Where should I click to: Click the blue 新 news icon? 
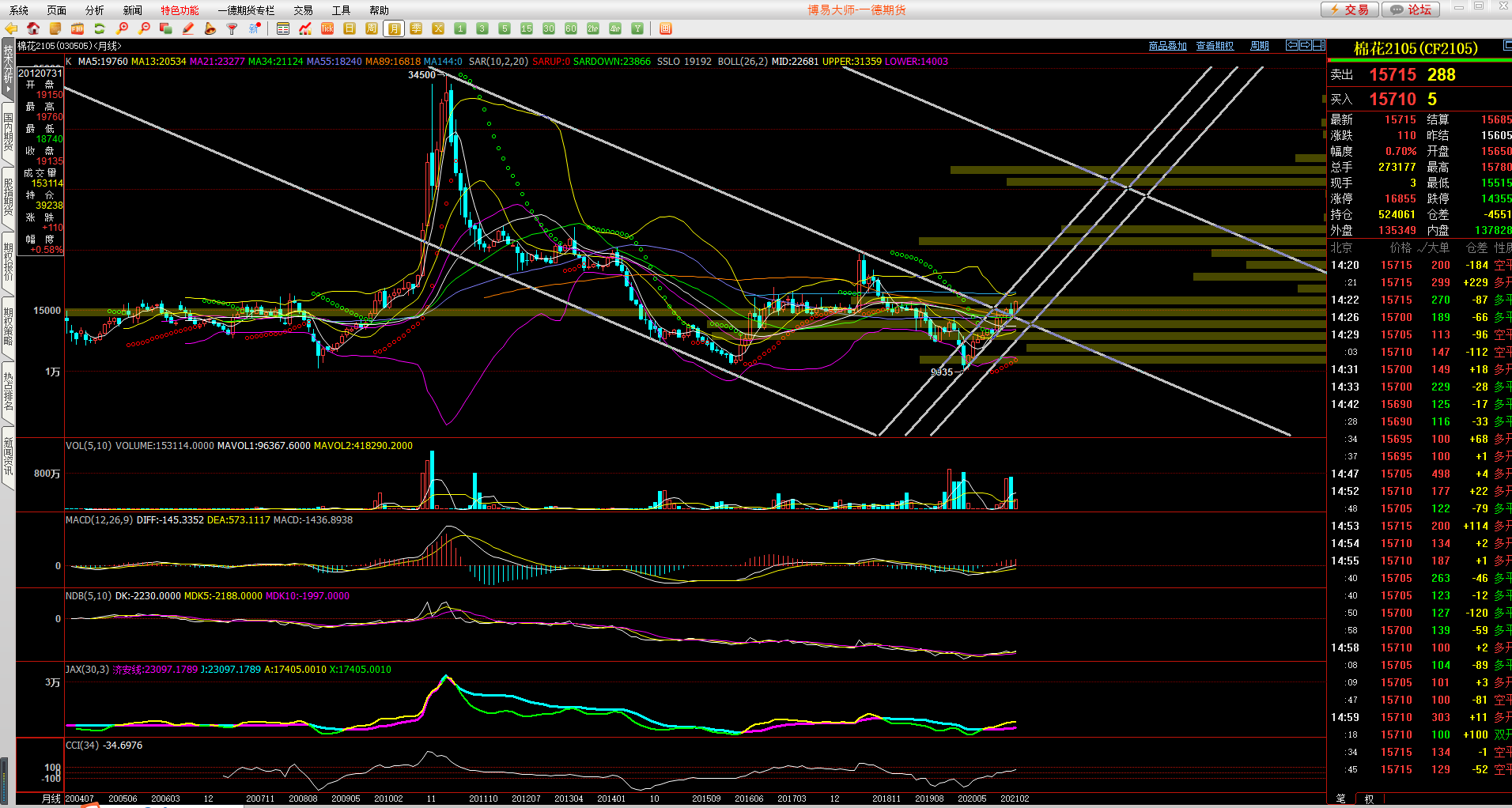255,28
